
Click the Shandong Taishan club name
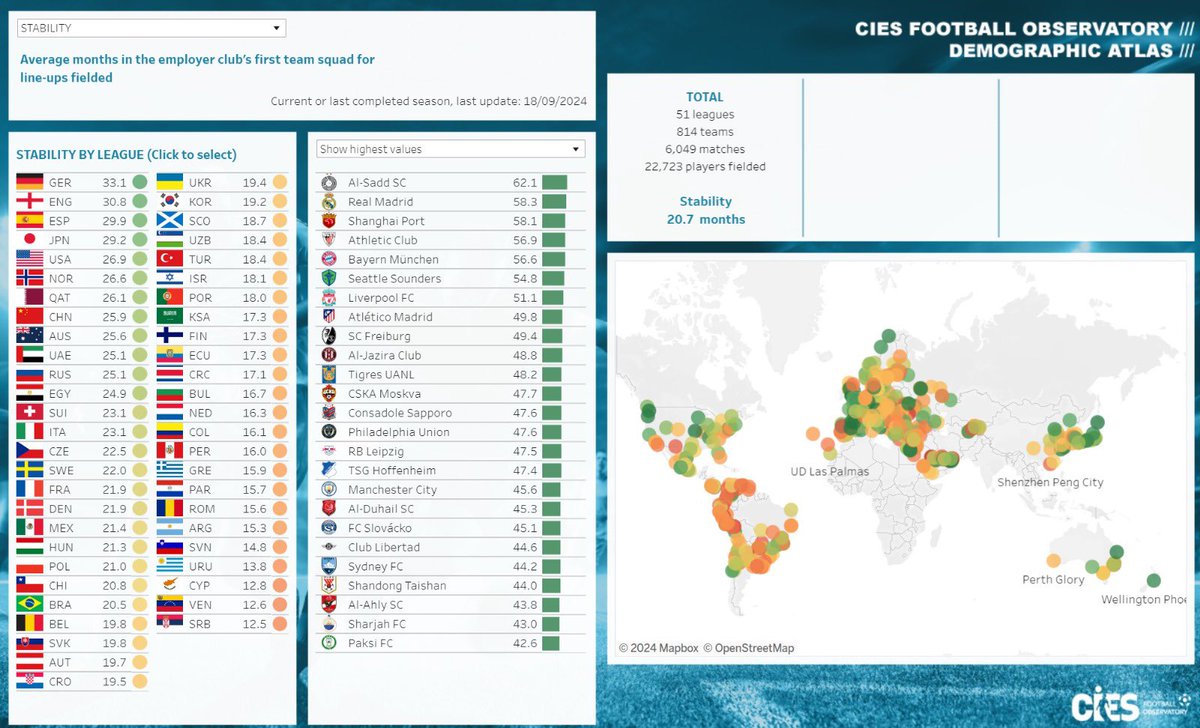click(397, 586)
